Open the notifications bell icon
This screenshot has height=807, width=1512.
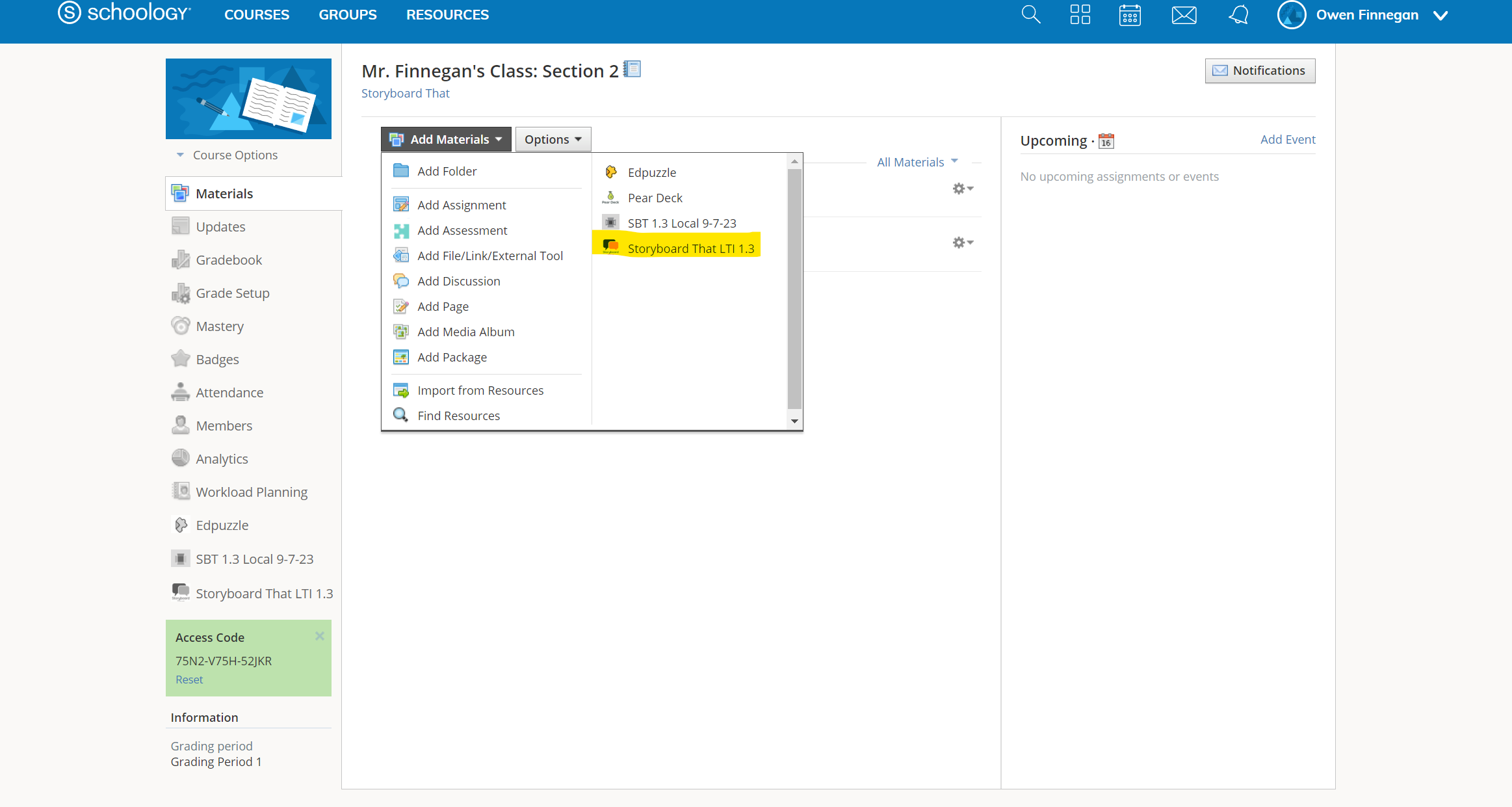[1239, 14]
